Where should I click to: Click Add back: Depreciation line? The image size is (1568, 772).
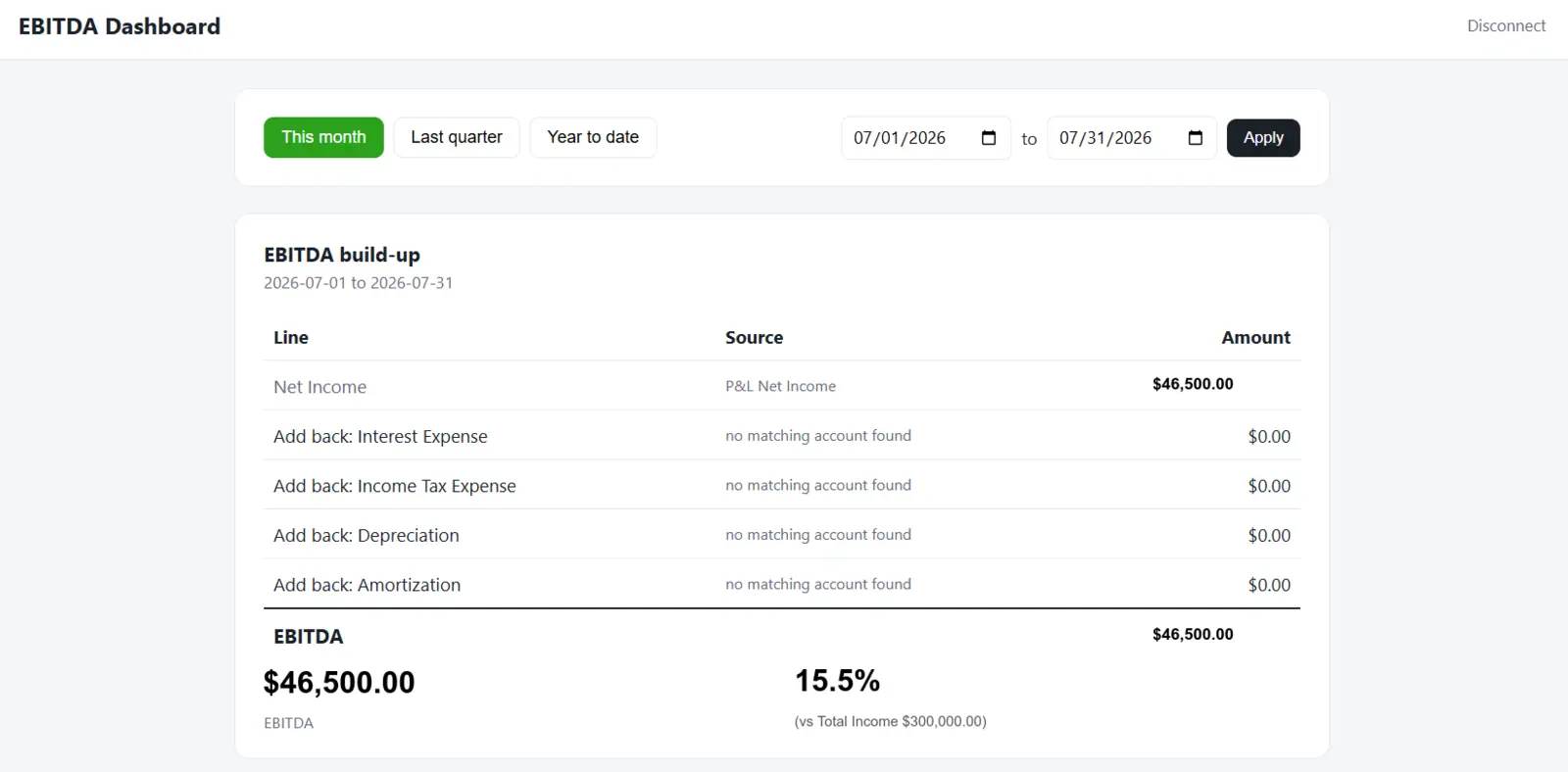click(367, 536)
